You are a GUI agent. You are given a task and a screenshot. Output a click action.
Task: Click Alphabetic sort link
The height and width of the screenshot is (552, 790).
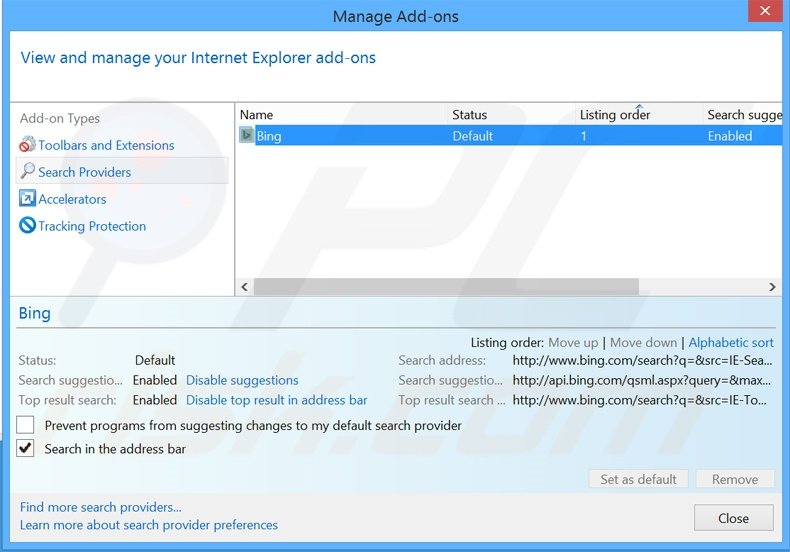click(x=730, y=342)
